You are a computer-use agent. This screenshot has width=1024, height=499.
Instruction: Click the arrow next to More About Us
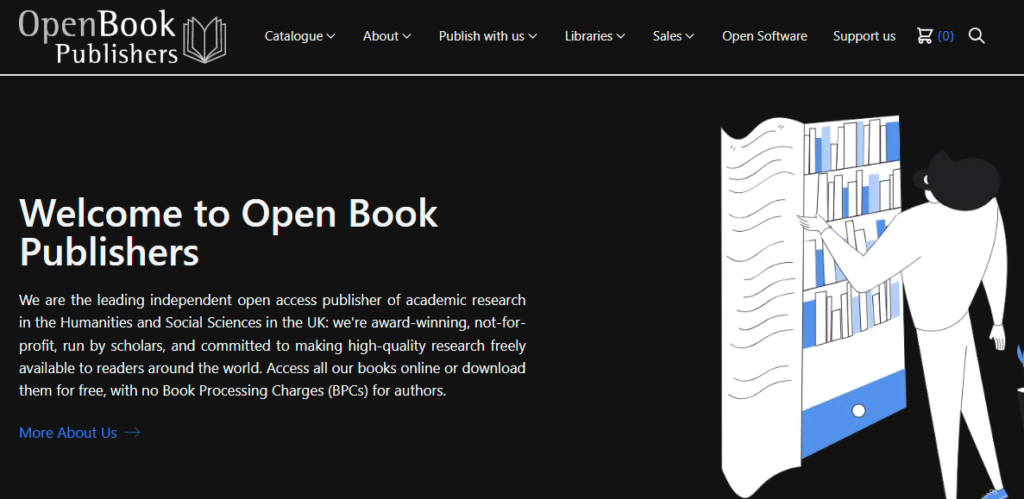[x=133, y=432]
